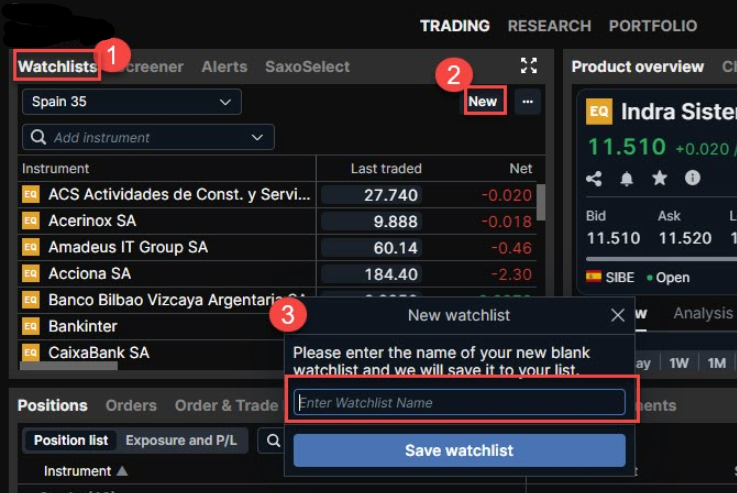Expand the Add instrument dropdown

tap(257, 137)
